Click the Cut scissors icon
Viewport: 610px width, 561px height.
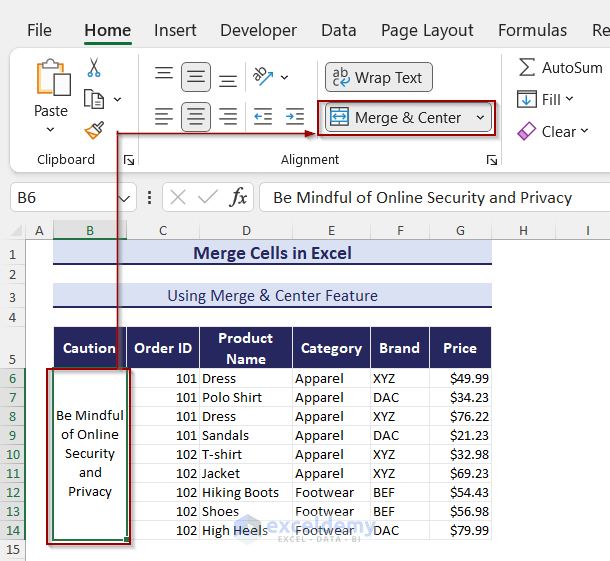tap(94, 67)
